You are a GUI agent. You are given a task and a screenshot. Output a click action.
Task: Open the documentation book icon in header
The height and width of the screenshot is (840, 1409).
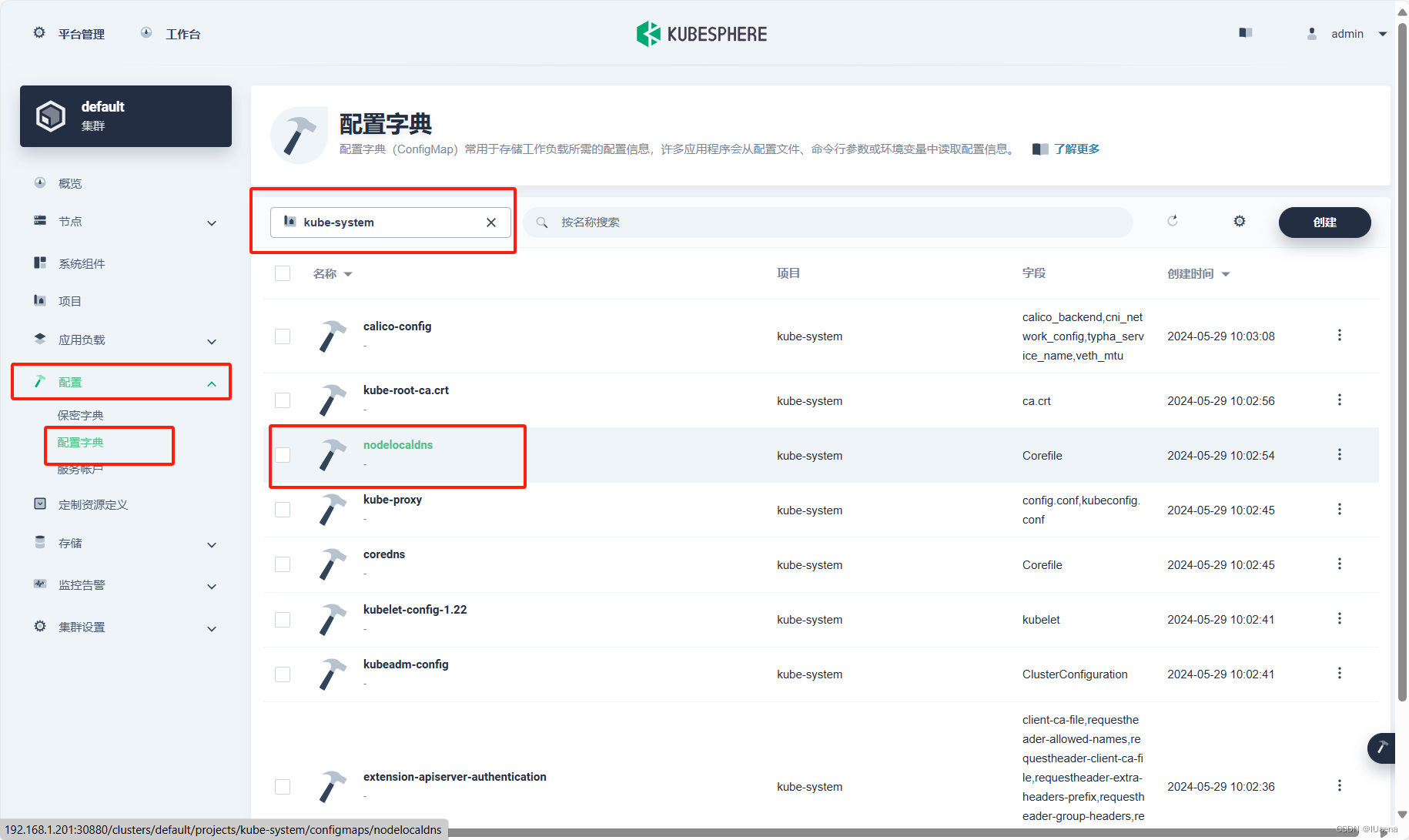(1245, 32)
